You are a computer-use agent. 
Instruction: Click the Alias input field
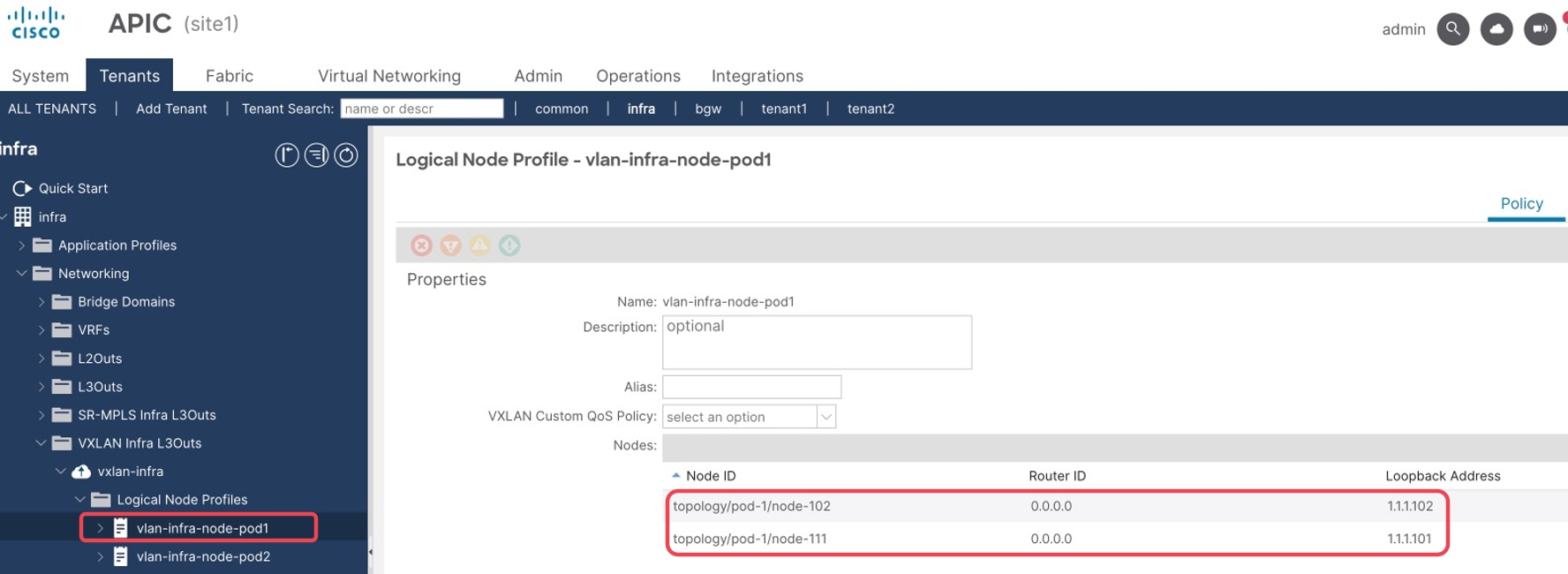tap(751, 387)
